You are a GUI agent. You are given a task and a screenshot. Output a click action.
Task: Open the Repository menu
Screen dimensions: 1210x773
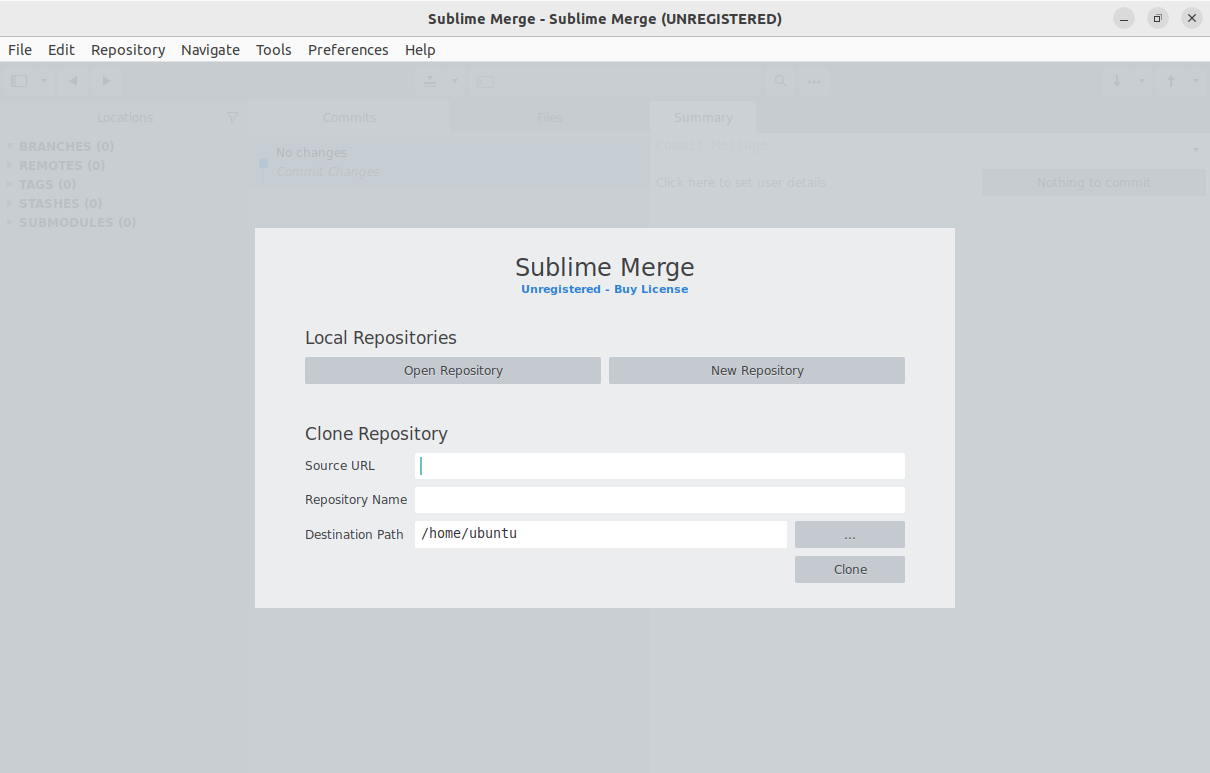(x=128, y=50)
